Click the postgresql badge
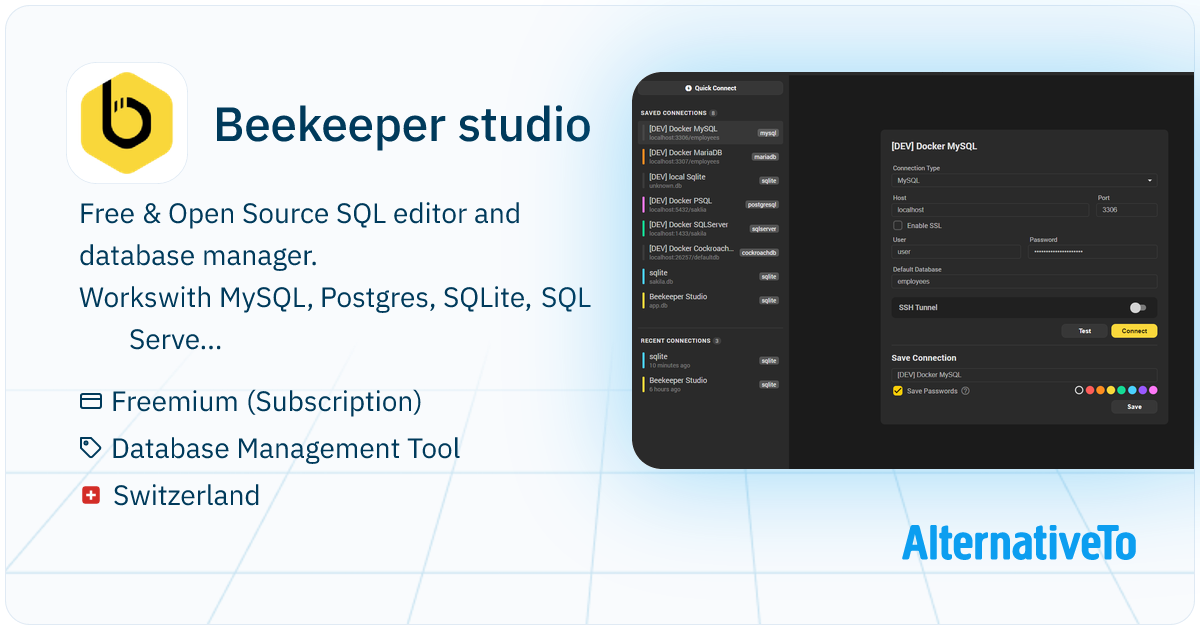Viewport: 1200px width, 630px height. pos(762,205)
